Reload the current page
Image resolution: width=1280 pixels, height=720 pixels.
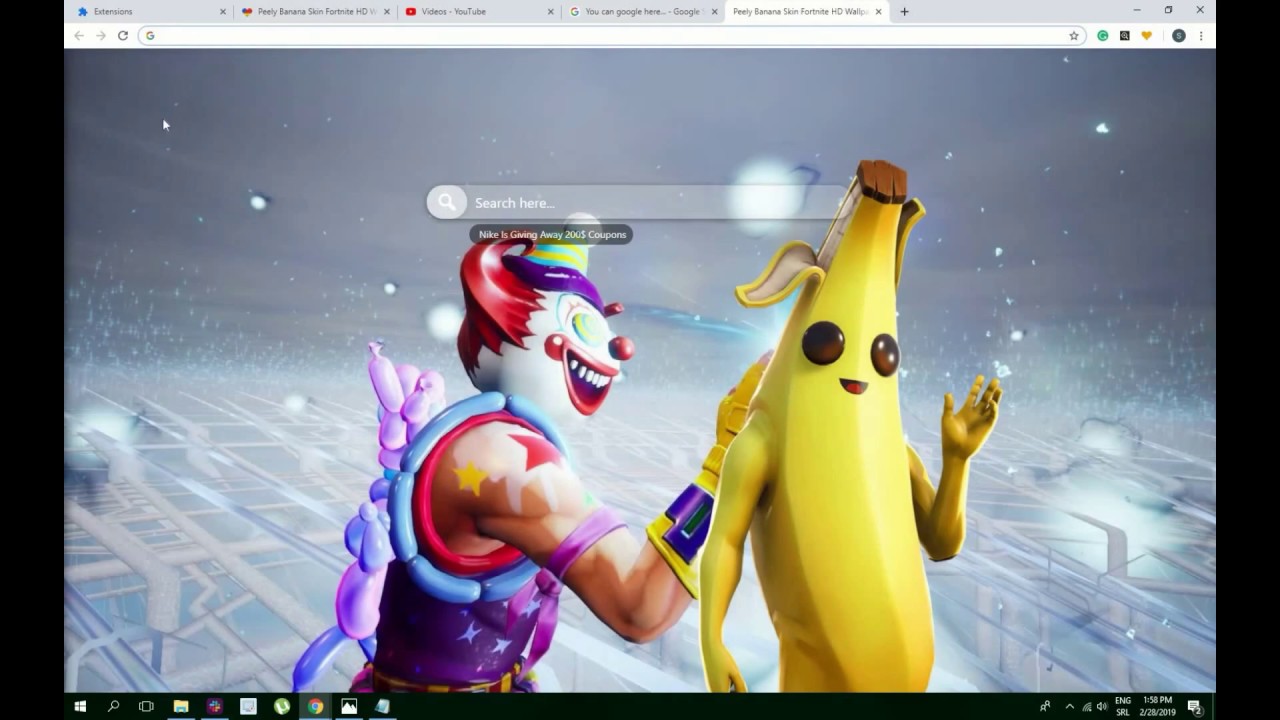tap(123, 35)
